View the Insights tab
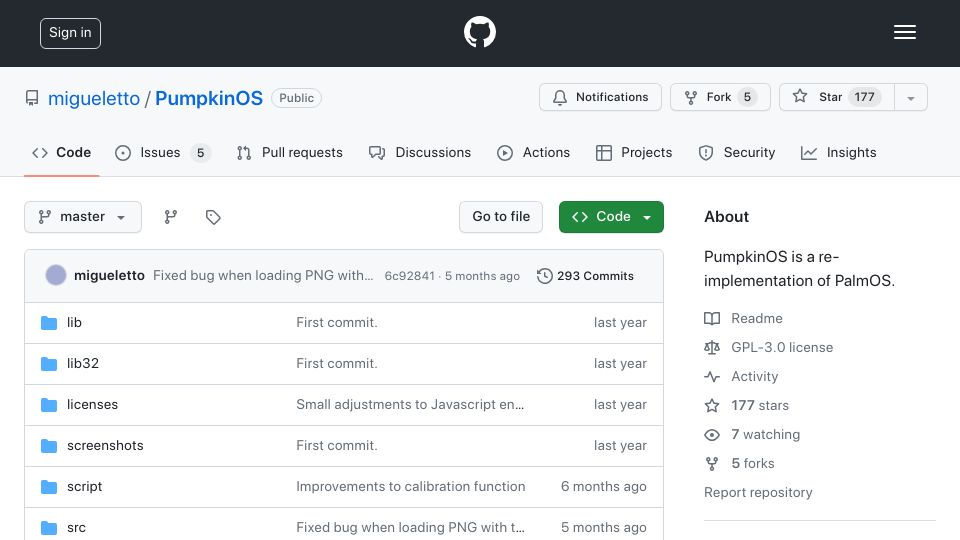 pyautogui.click(x=838, y=152)
